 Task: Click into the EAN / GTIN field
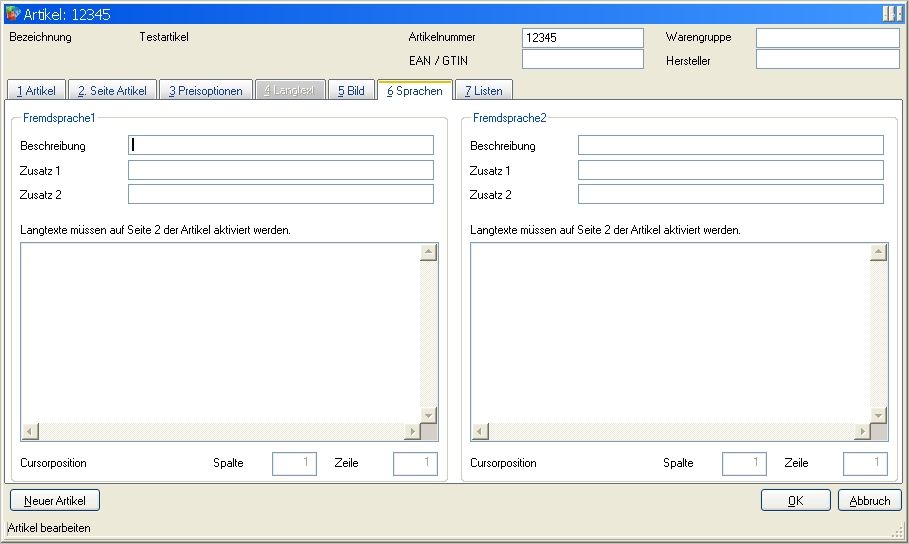pos(582,60)
